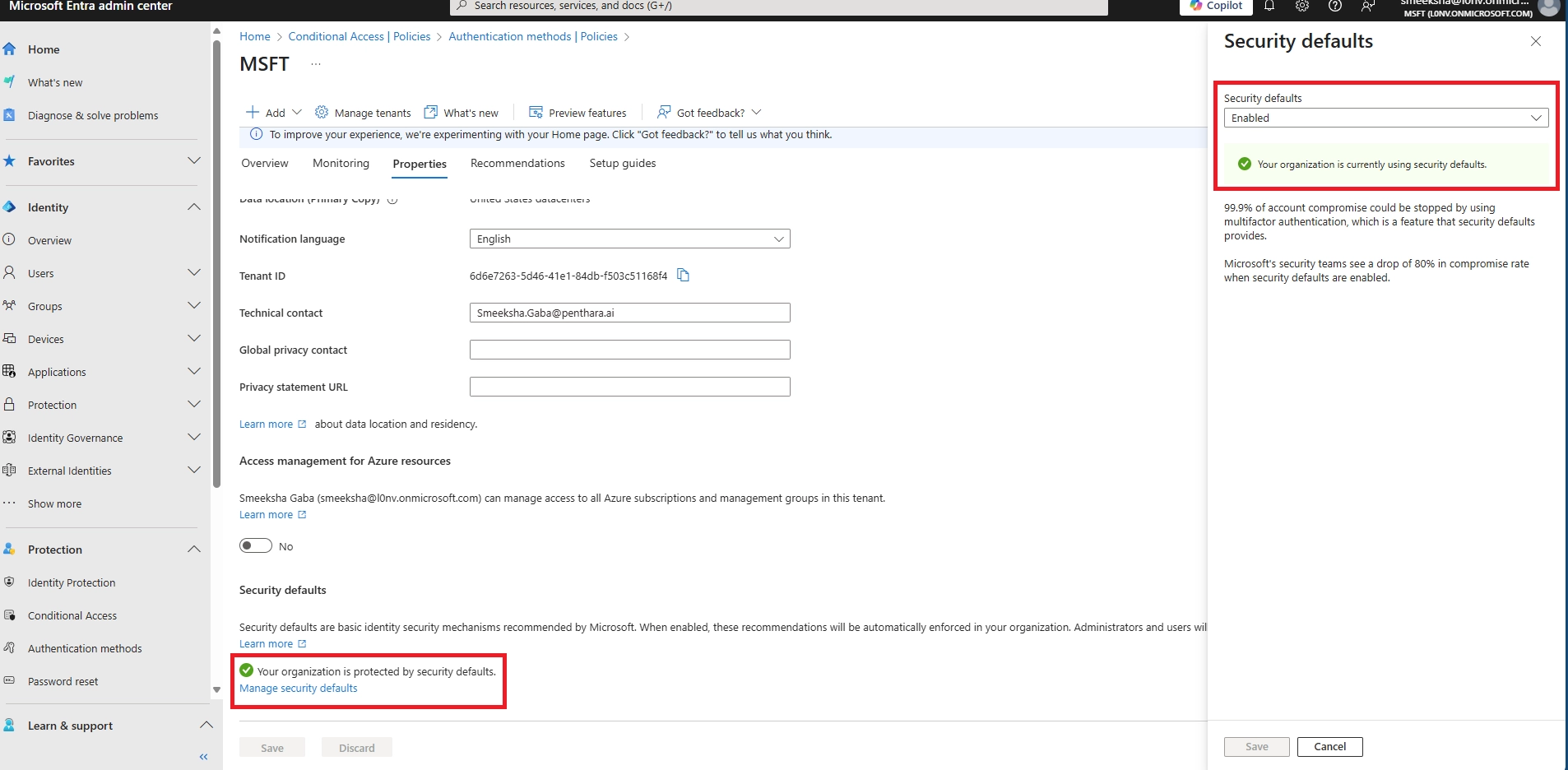Toggle Azure resources access management switch
Screen dimensions: 1568x770
tap(256, 546)
